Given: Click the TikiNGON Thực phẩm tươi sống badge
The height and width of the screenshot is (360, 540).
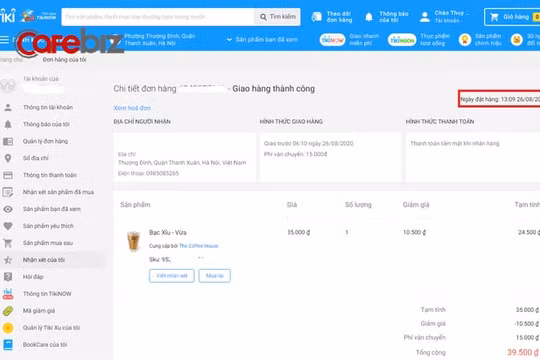Looking at the screenshot, I should [x=402, y=40].
